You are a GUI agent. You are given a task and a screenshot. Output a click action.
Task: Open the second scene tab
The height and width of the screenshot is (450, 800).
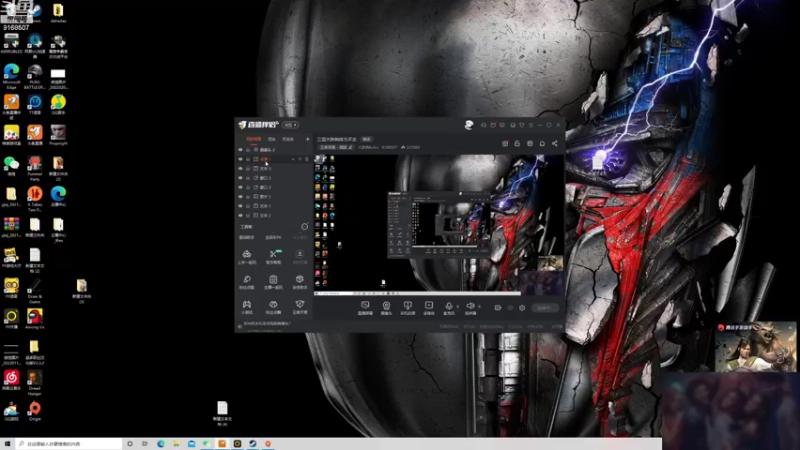[x=272, y=139]
